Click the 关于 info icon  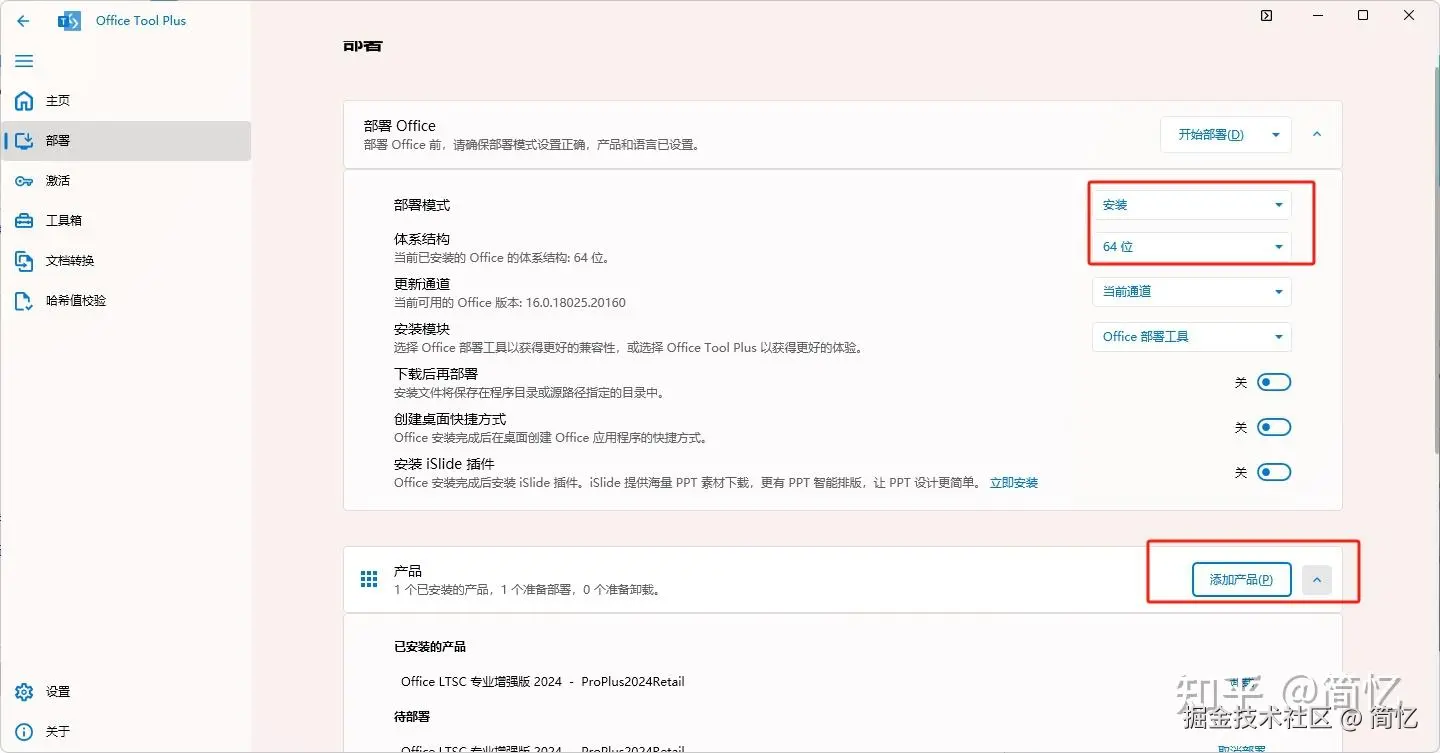[24, 732]
